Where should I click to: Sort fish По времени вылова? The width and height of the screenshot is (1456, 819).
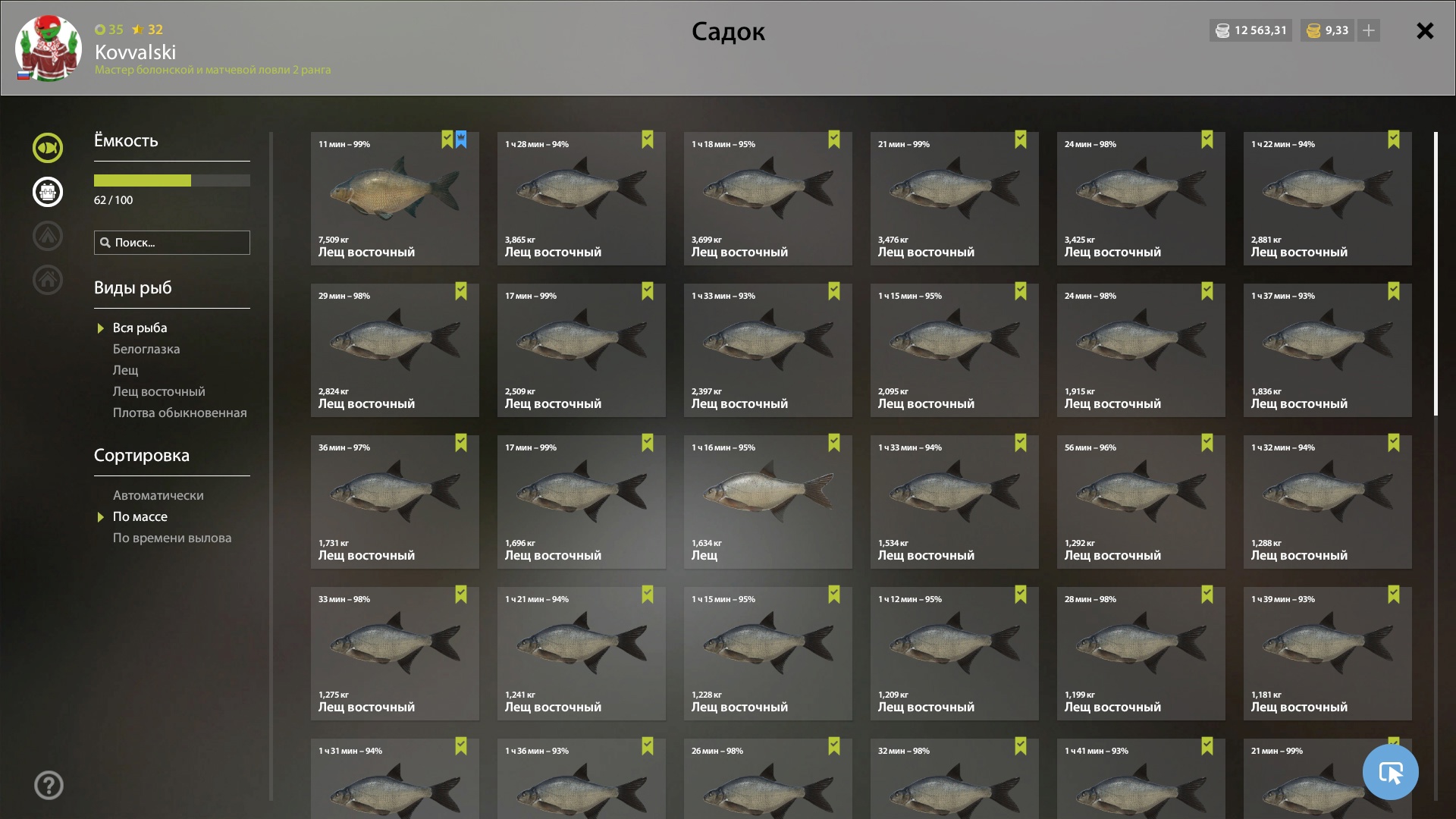pyautogui.click(x=172, y=538)
